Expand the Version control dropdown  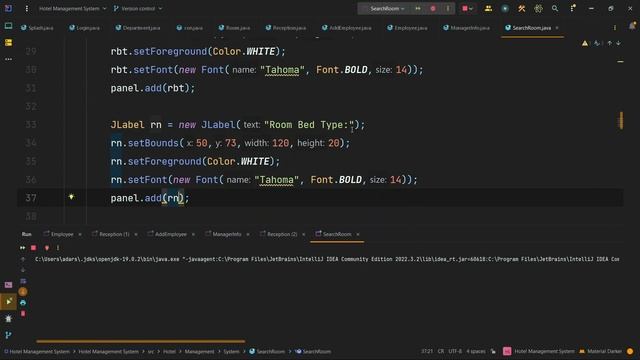[138, 8]
